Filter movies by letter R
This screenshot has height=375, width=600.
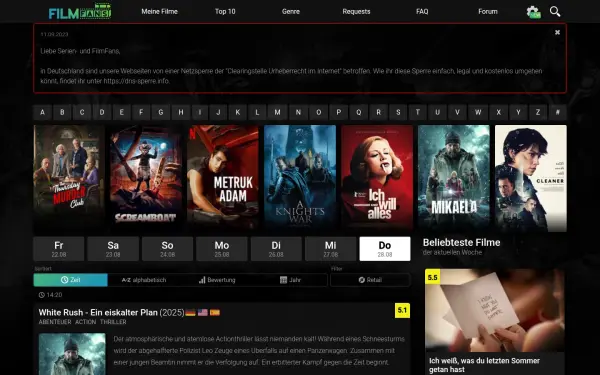point(378,112)
